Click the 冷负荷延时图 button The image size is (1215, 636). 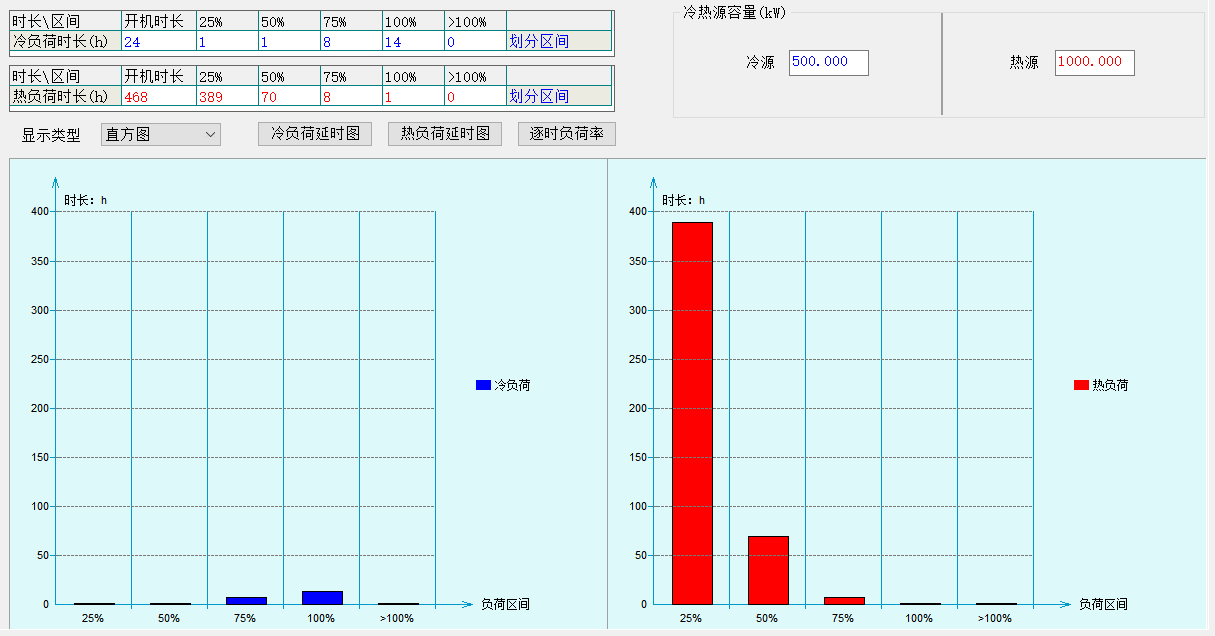(315, 134)
